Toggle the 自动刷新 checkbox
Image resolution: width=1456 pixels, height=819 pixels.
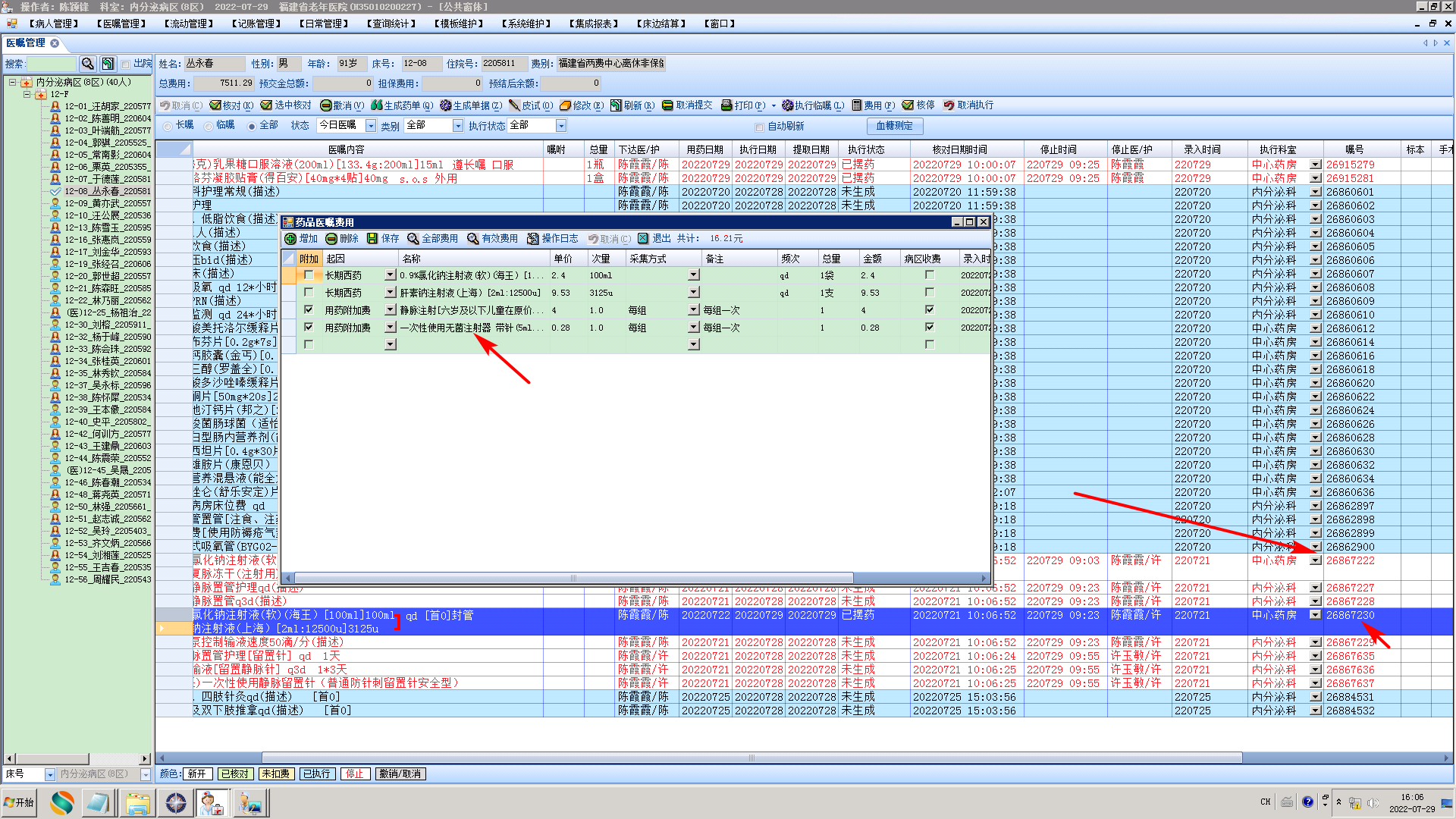[x=759, y=127]
